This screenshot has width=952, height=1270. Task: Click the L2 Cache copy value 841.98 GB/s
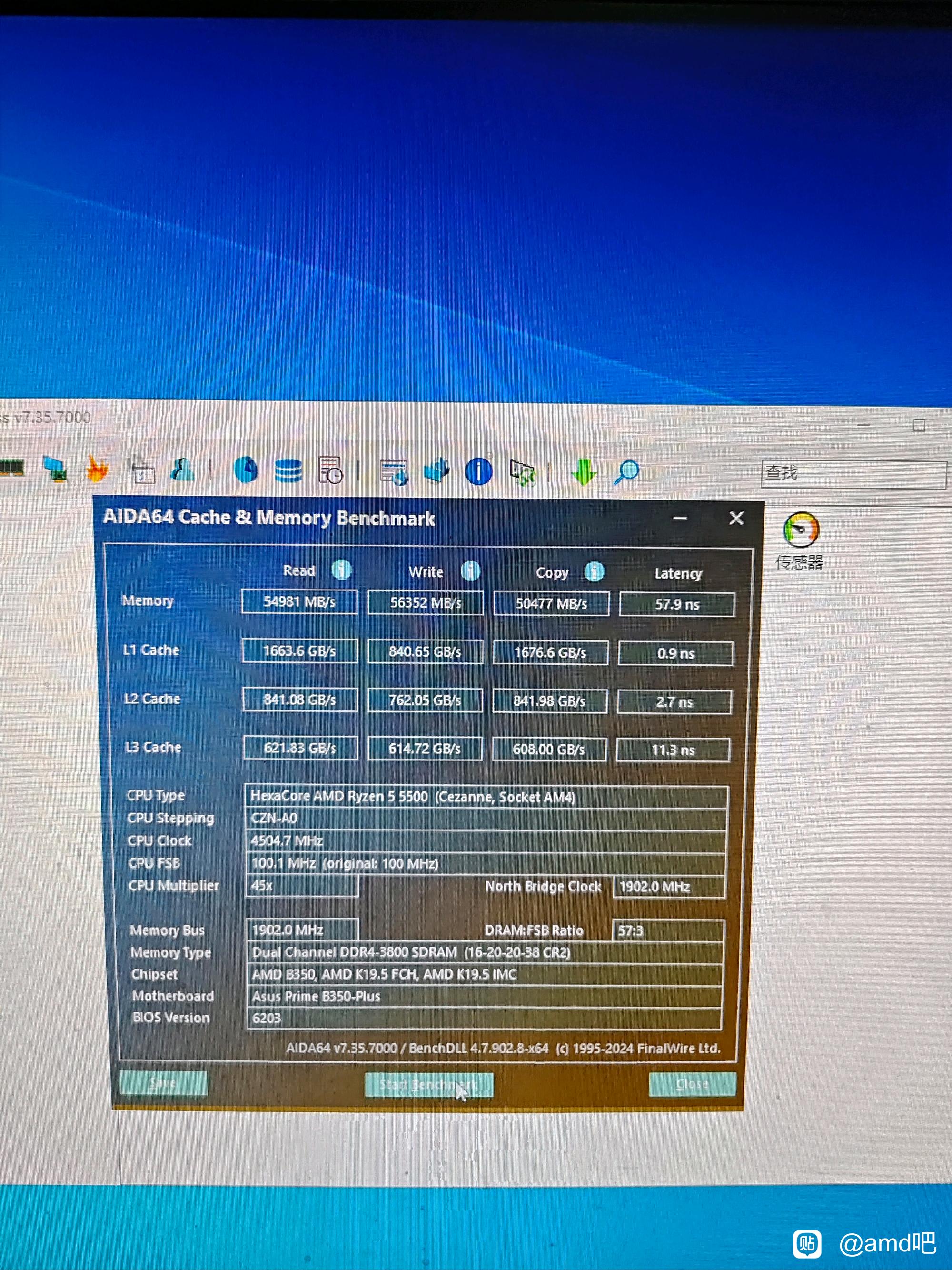[550, 701]
